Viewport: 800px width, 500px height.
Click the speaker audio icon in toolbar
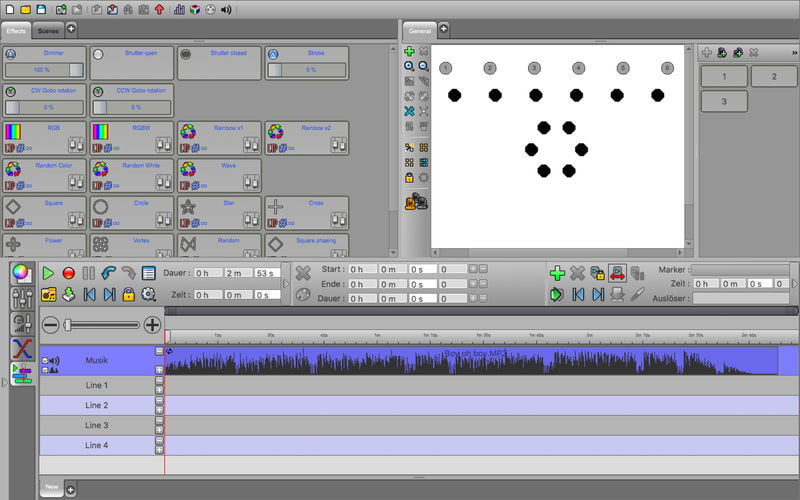click(226, 9)
